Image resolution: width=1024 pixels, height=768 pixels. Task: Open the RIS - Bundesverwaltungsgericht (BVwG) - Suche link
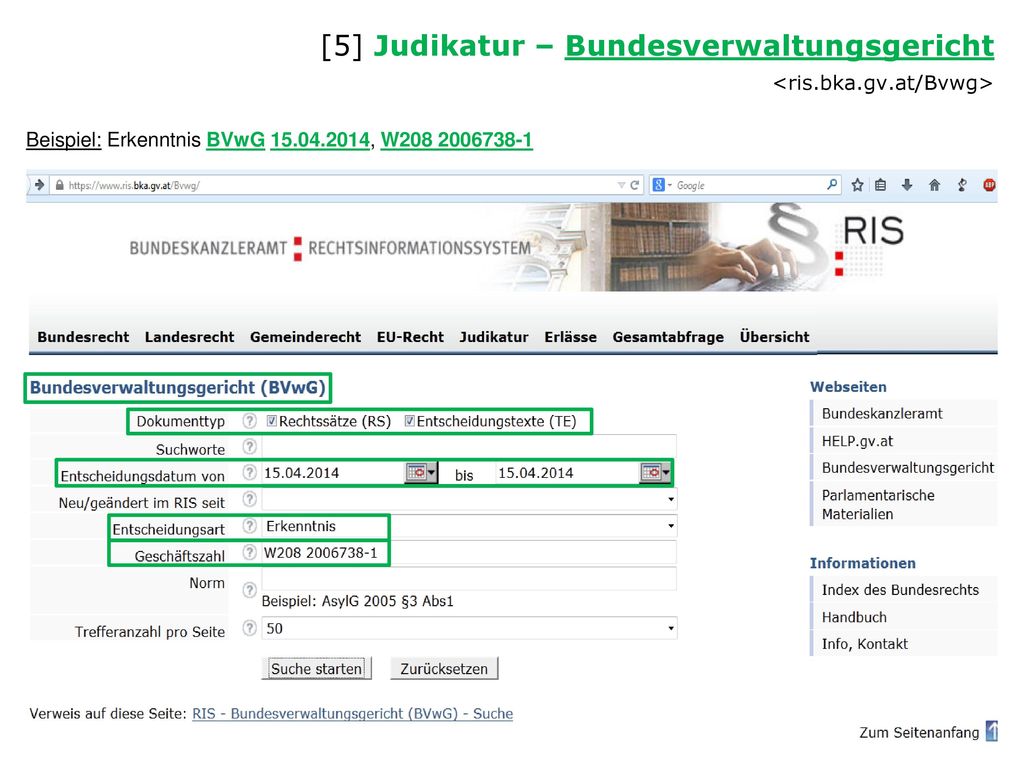click(x=353, y=714)
